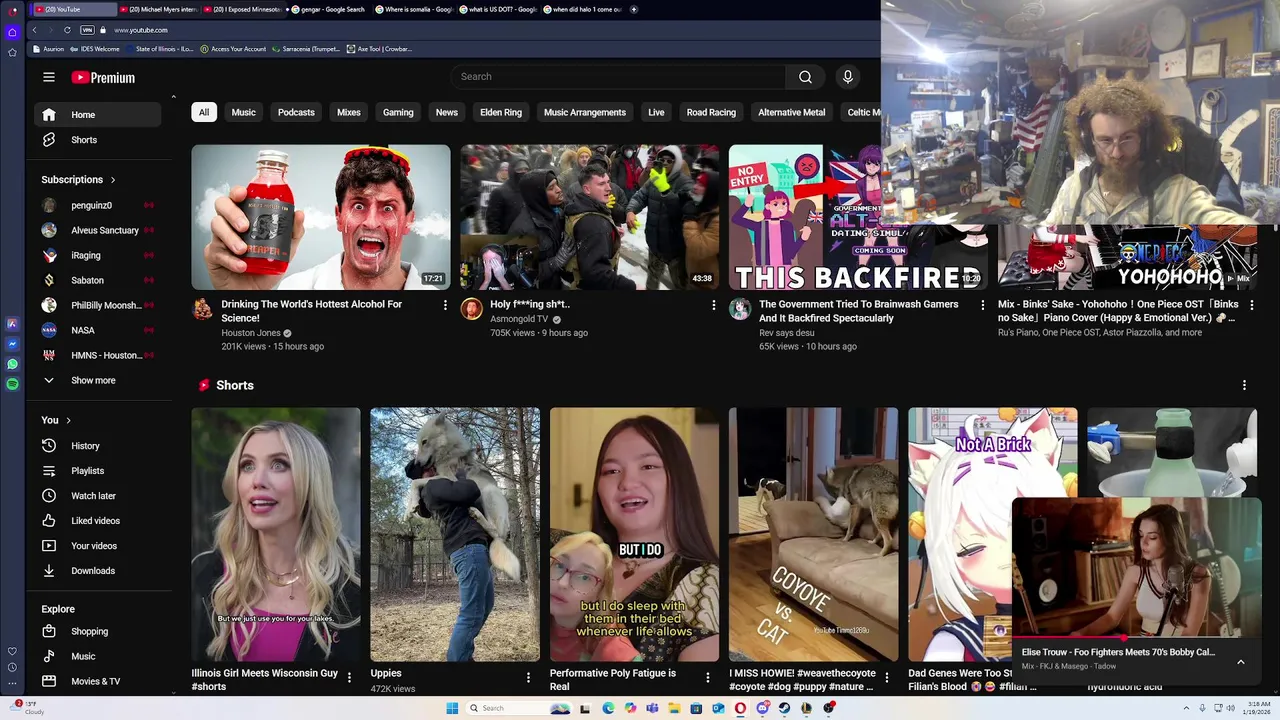Open Axe Tool Crowbar bookmark
Image resolution: width=1280 pixels, height=720 pixels.
pyautogui.click(x=379, y=49)
